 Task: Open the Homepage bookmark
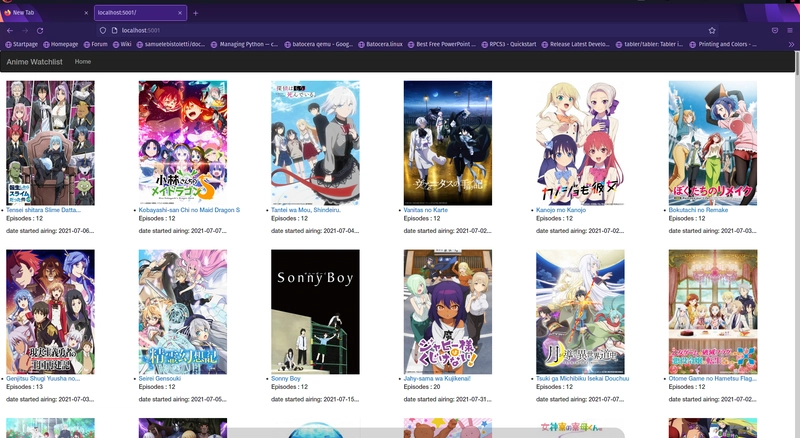[x=61, y=44]
